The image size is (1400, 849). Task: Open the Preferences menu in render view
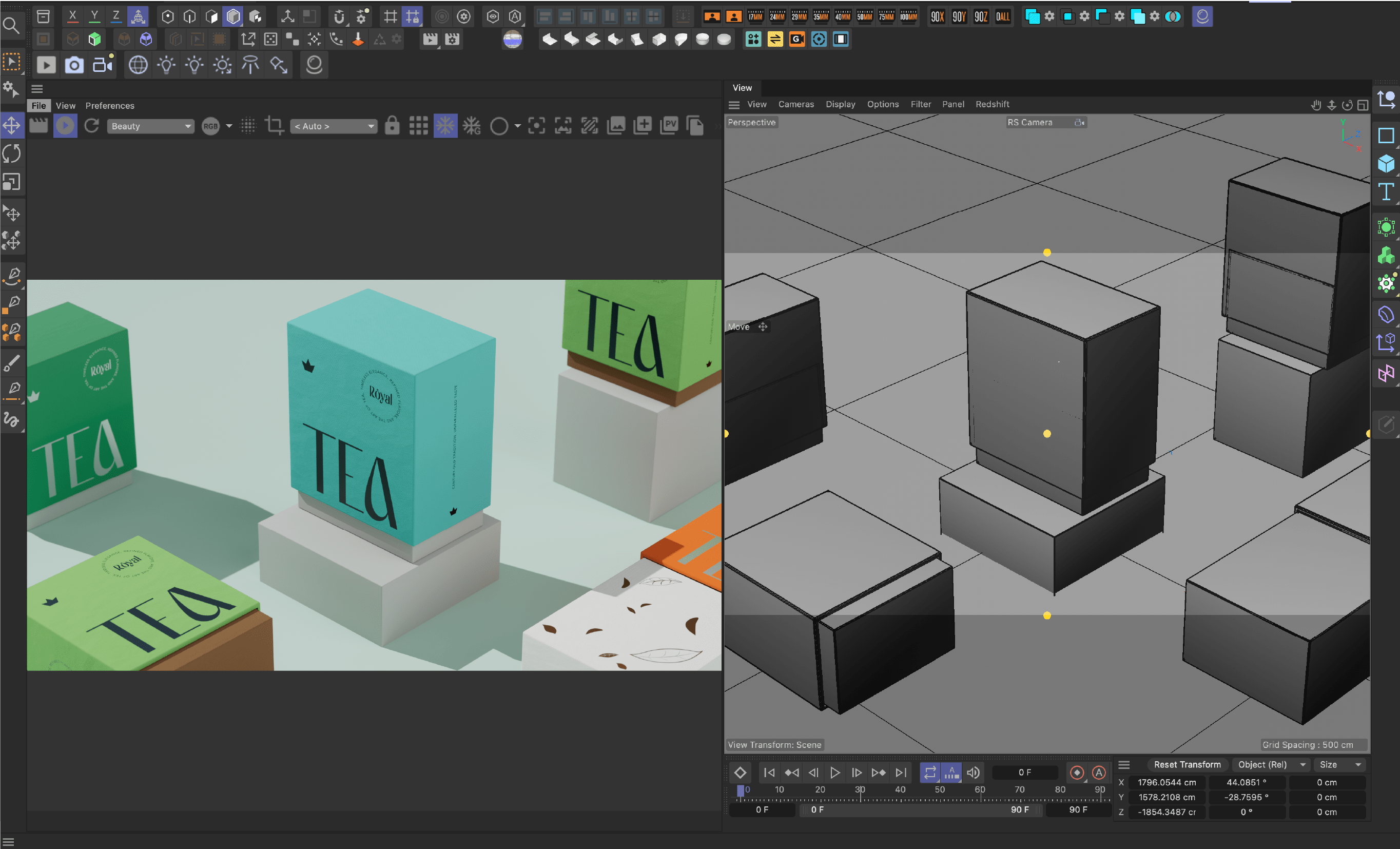pos(110,106)
